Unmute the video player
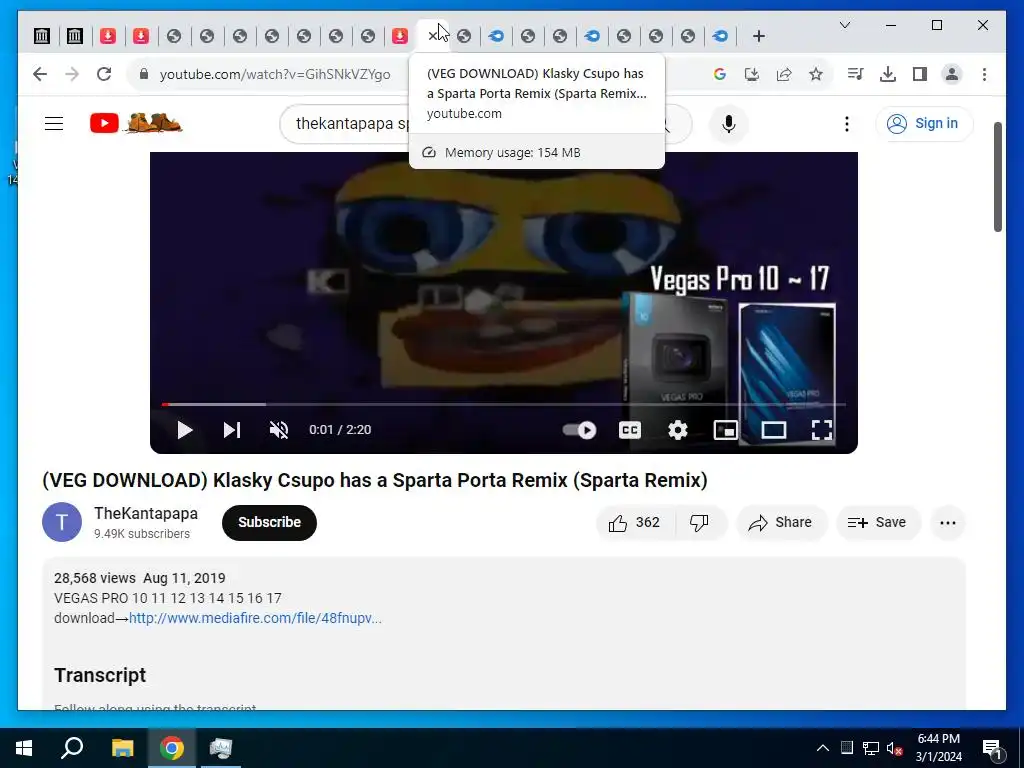The width and height of the screenshot is (1024, 768). [279, 430]
